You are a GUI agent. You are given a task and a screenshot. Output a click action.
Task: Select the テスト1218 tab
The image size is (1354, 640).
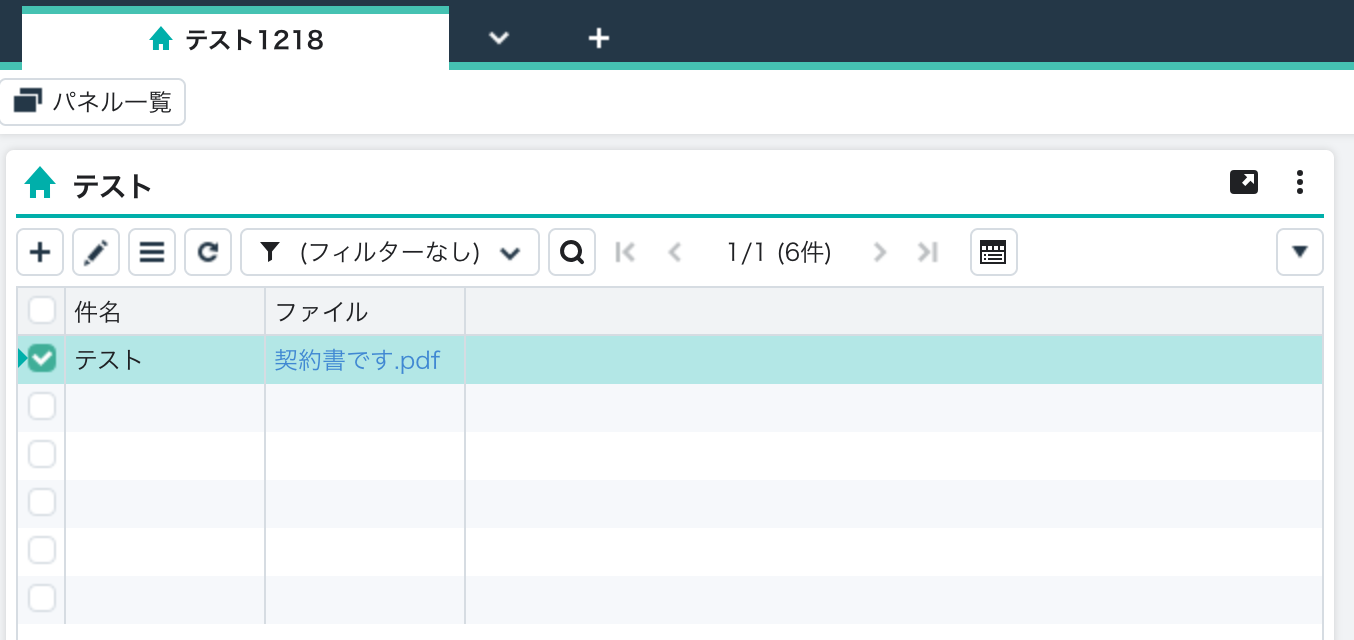click(236, 39)
